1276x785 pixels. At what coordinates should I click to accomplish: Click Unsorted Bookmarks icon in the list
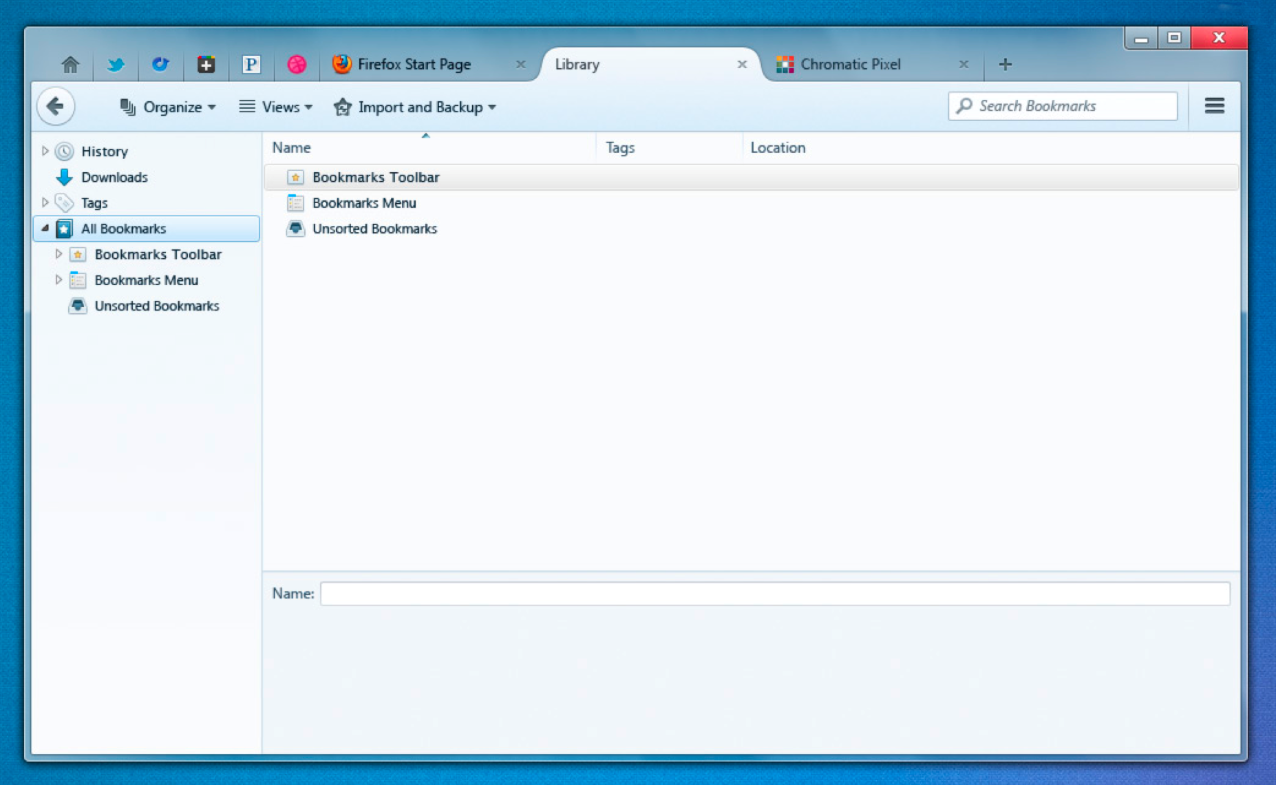295,229
